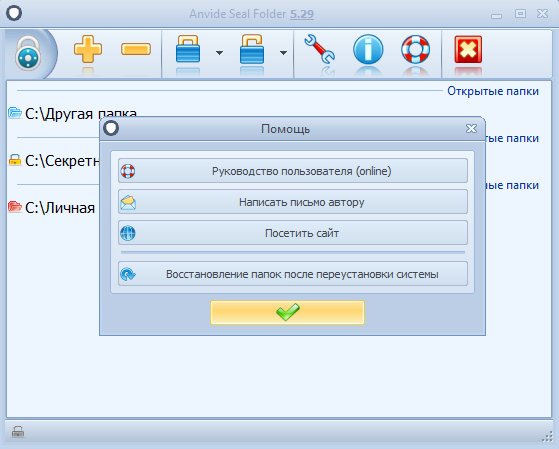Open Руководство пользователя (online) button
The height and width of the screenshot is (449, 559).
pyautogui.click(x=293, y=171)
